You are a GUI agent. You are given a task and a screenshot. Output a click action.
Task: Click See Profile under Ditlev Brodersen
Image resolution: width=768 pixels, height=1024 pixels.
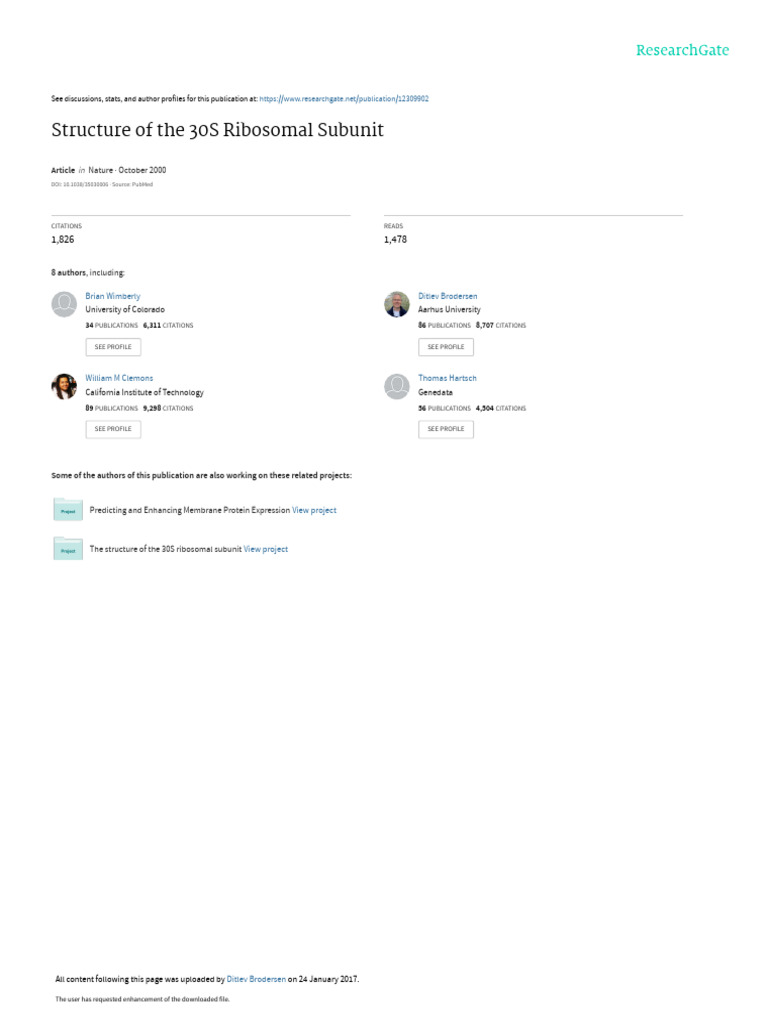click(x=446, y=347)
